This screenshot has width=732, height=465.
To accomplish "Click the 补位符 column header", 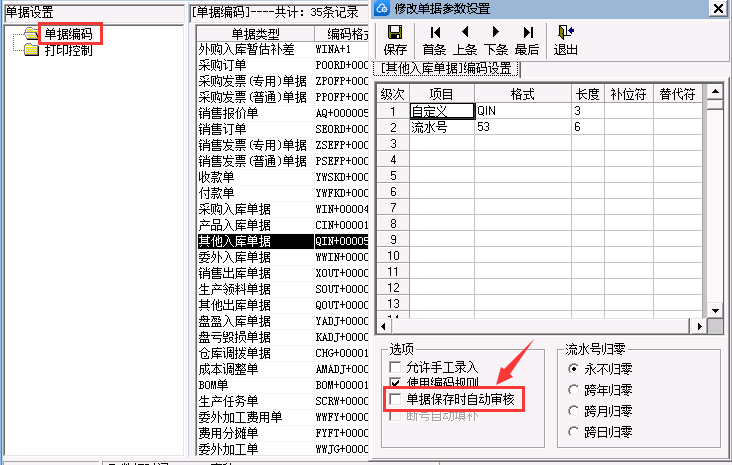I will tap(629, 94).
